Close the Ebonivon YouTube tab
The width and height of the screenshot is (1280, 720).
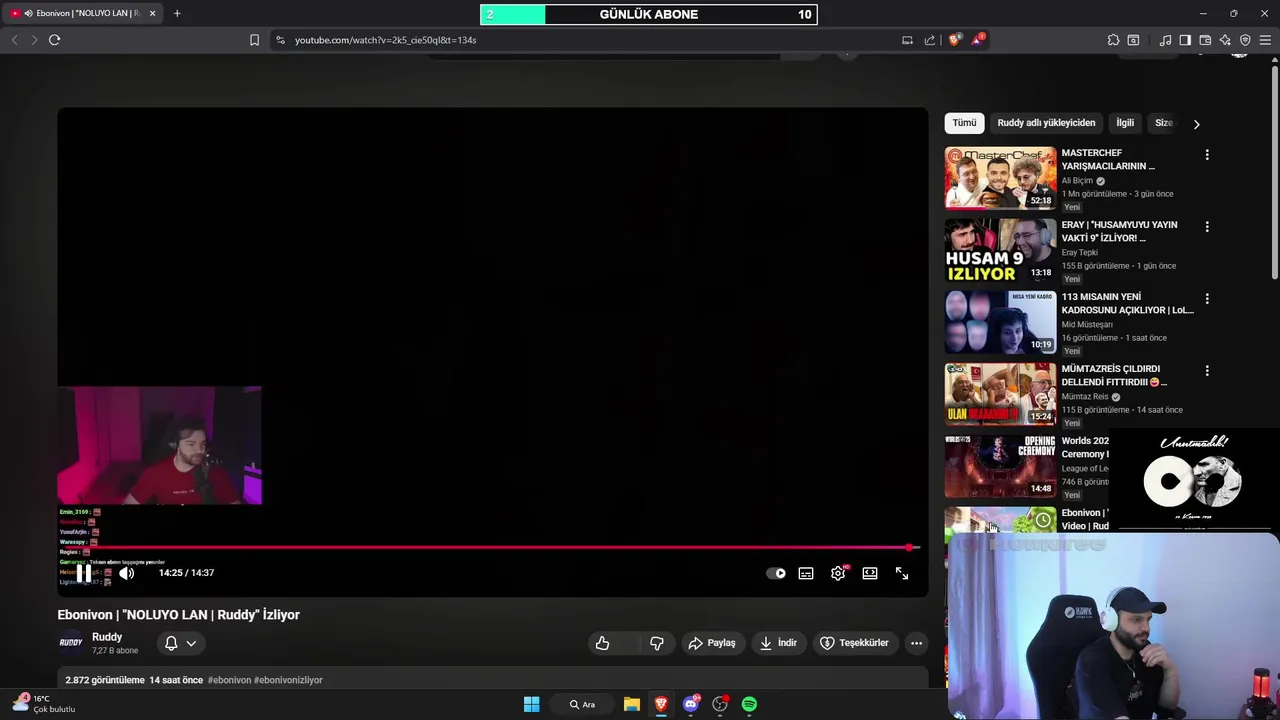coord(152,13)
